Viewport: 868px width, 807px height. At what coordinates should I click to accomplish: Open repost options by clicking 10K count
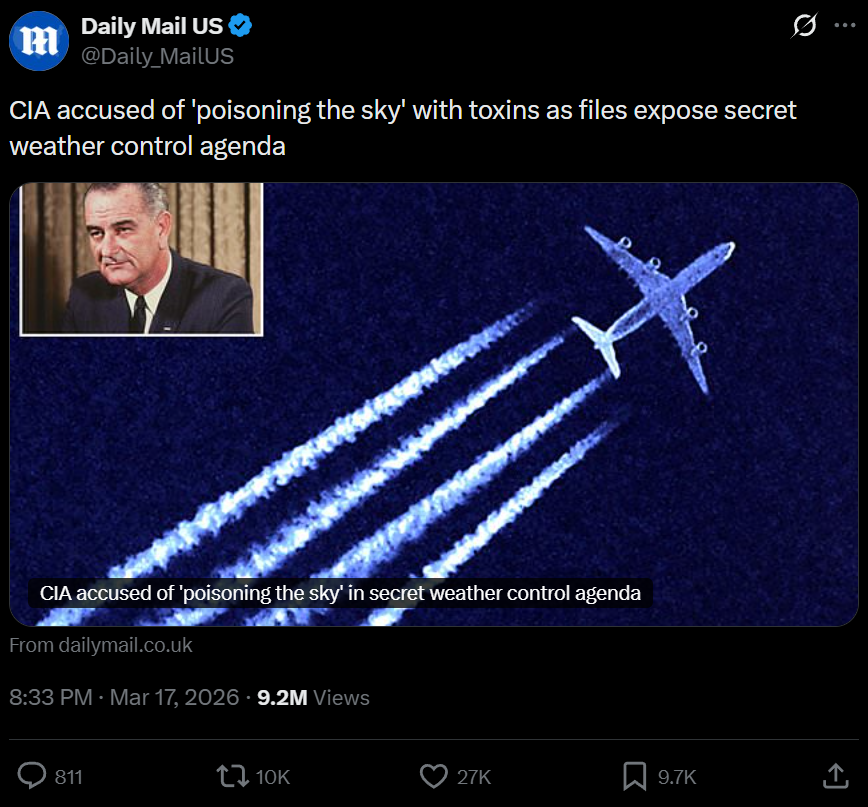pos(271,776)
